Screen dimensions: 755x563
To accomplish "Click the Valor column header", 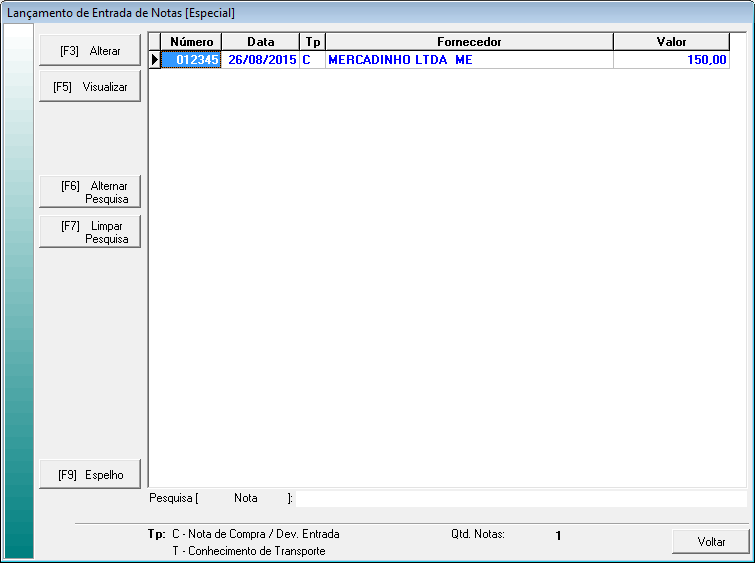I will coord(671,42).
